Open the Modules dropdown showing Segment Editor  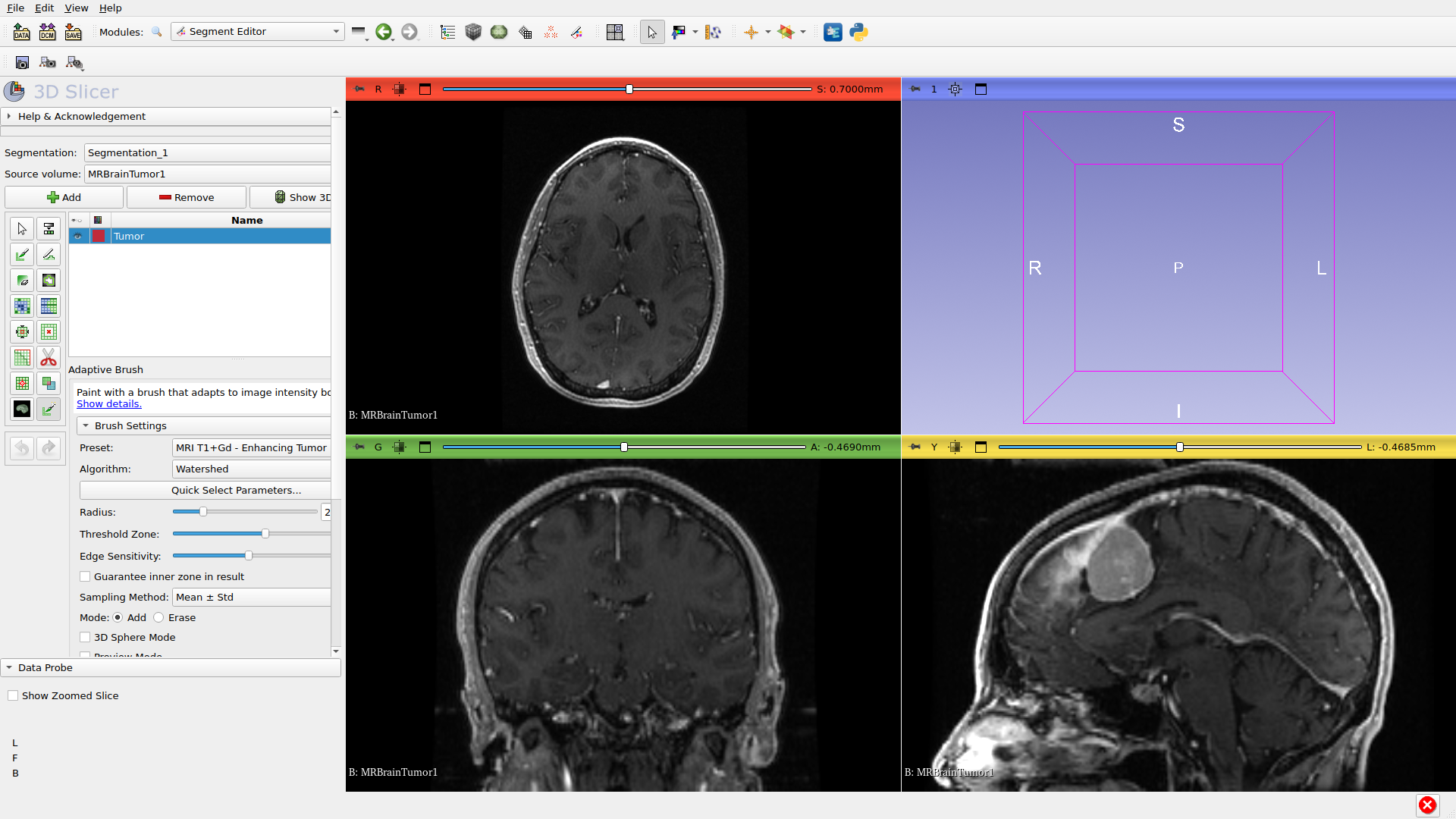point(257,32)
